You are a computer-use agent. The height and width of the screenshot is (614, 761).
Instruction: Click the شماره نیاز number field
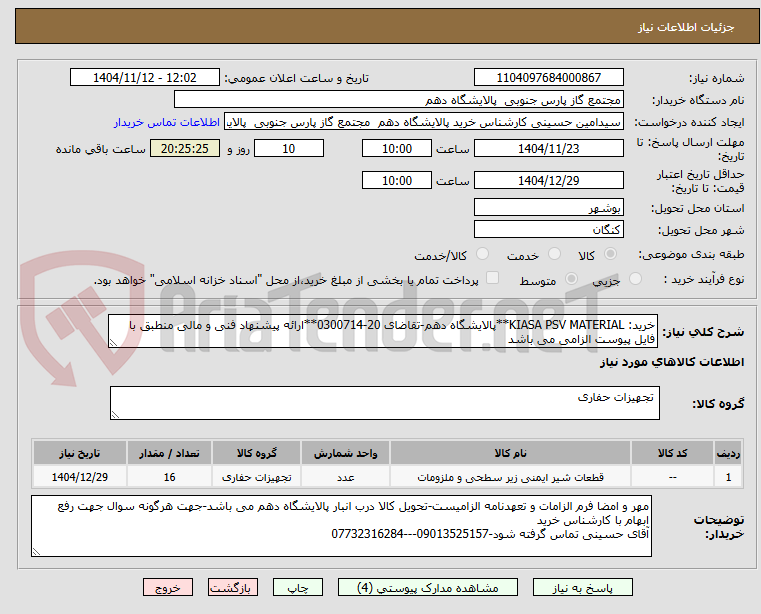pyautogui.click(x=548, y=78)
